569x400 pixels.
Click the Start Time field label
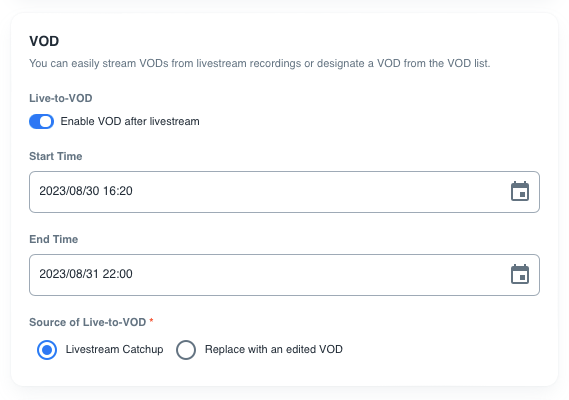[x=56, y=156]
